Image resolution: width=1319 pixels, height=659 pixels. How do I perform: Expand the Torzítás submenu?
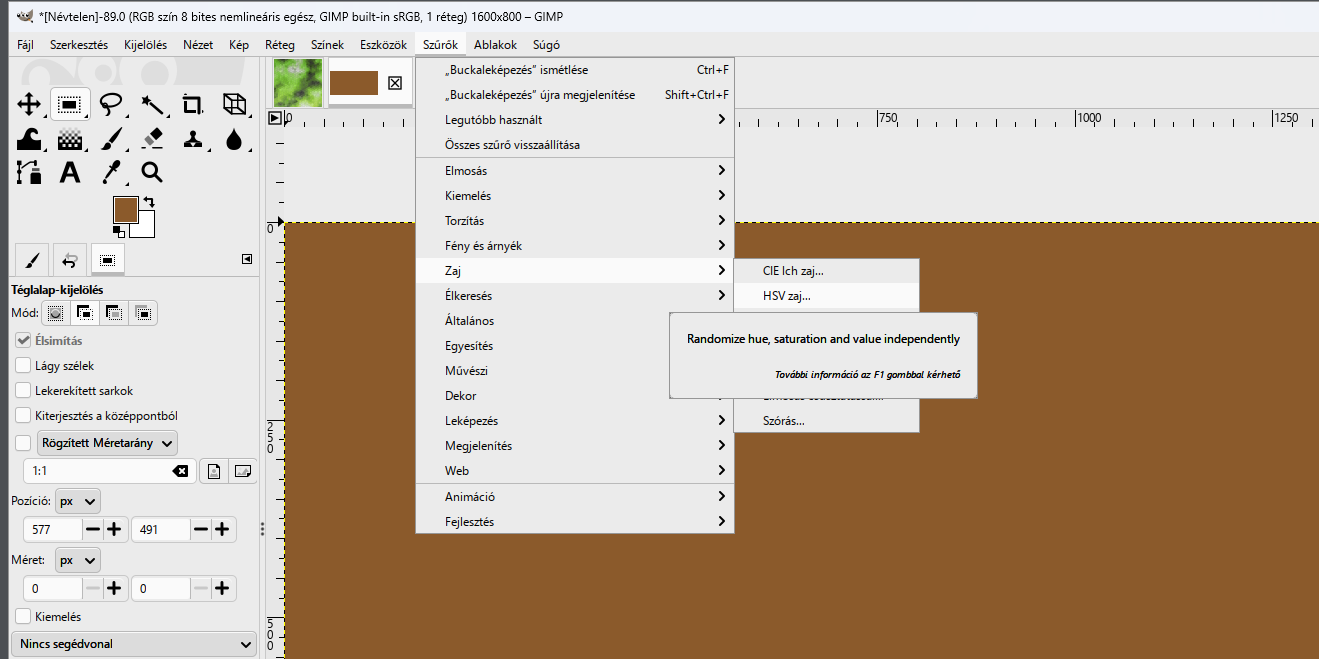pyautogui.click(x=575, y=221)
